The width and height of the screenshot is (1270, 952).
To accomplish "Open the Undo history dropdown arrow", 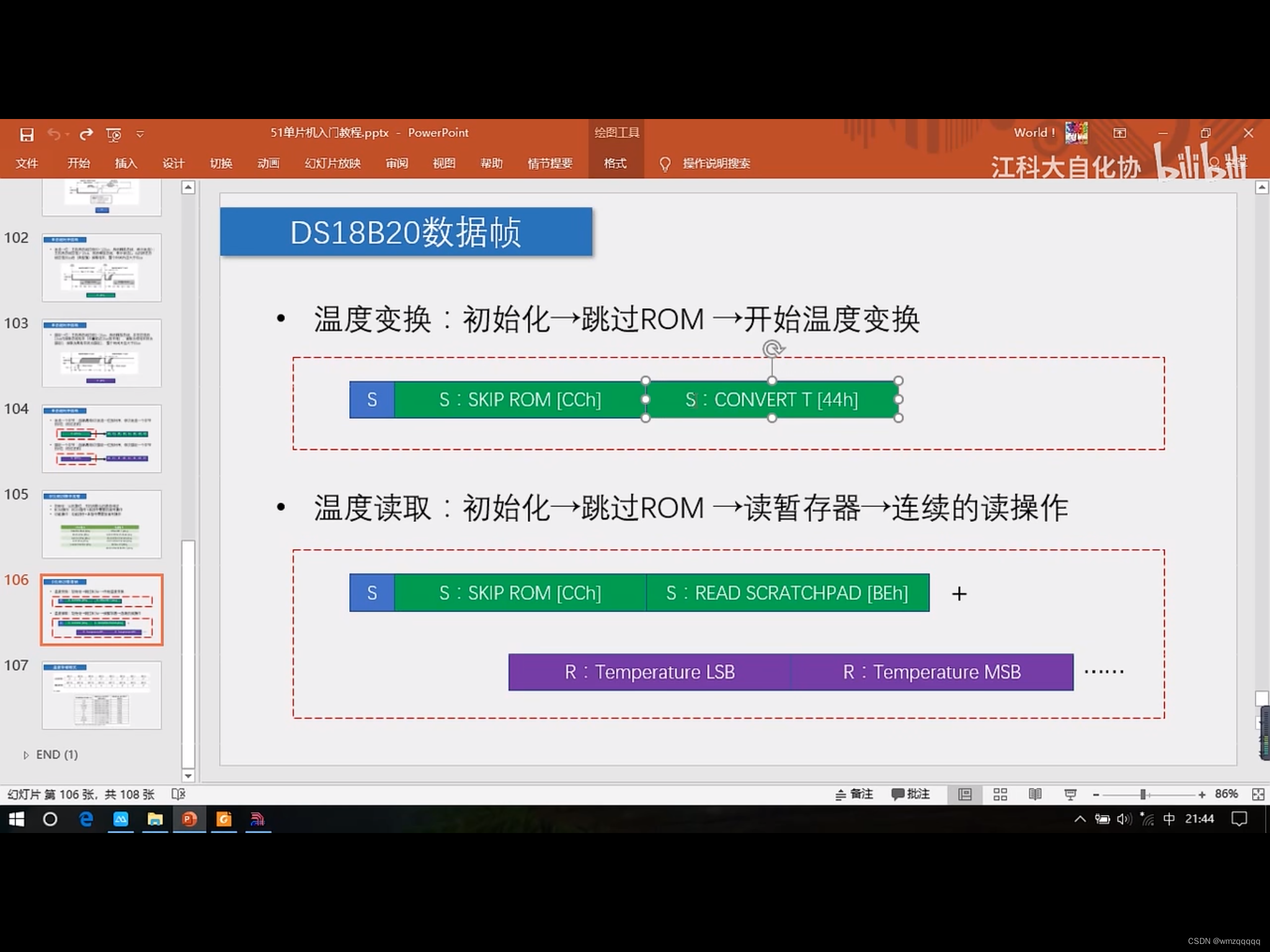I will 67,134.
